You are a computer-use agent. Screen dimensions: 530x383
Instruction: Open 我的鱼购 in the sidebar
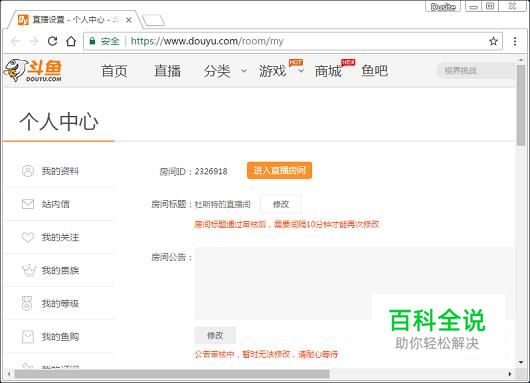click(60, 337)
